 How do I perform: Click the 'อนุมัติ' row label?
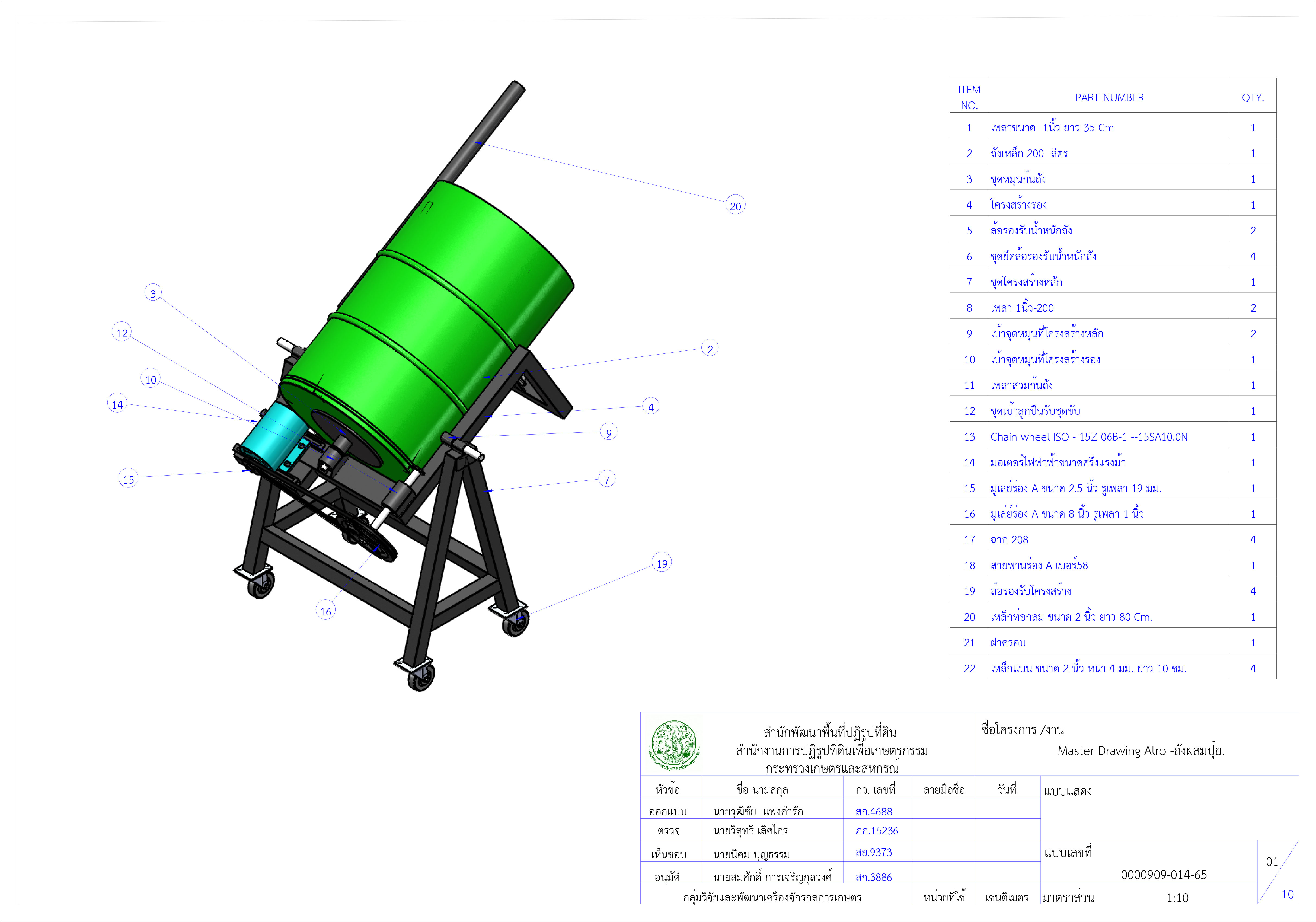coord(668,877)
